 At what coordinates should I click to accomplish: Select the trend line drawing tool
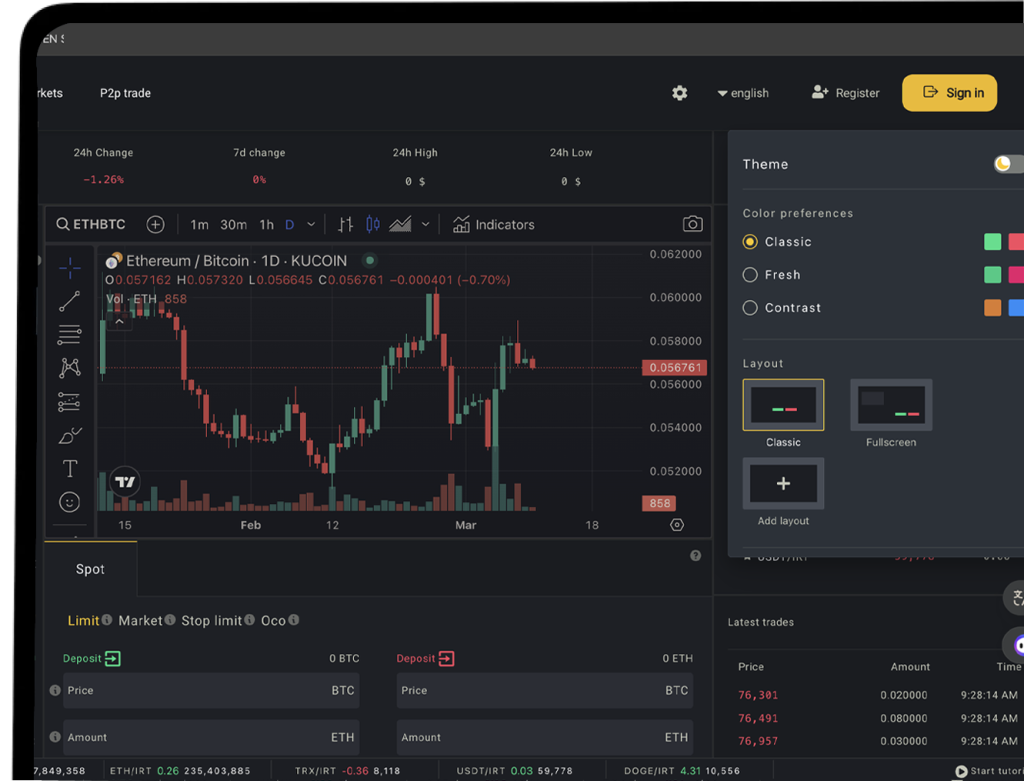pos(69,301)
